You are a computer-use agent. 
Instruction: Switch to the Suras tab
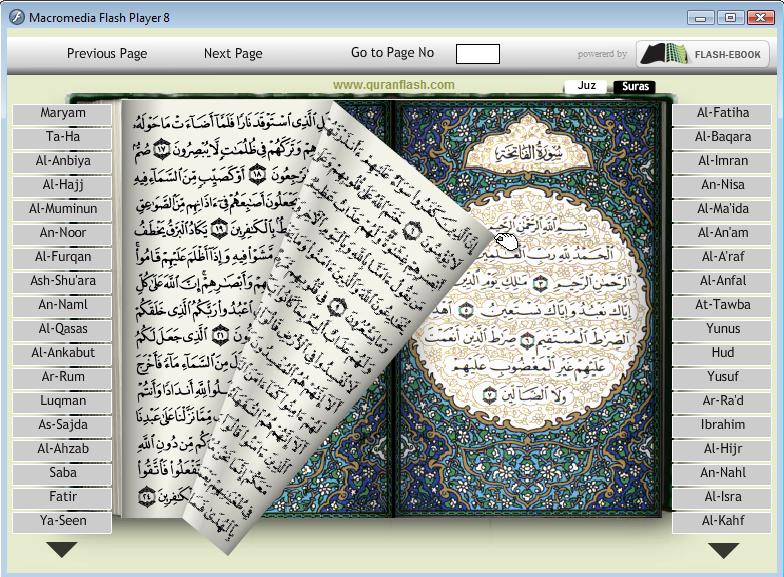click(635, 86)
